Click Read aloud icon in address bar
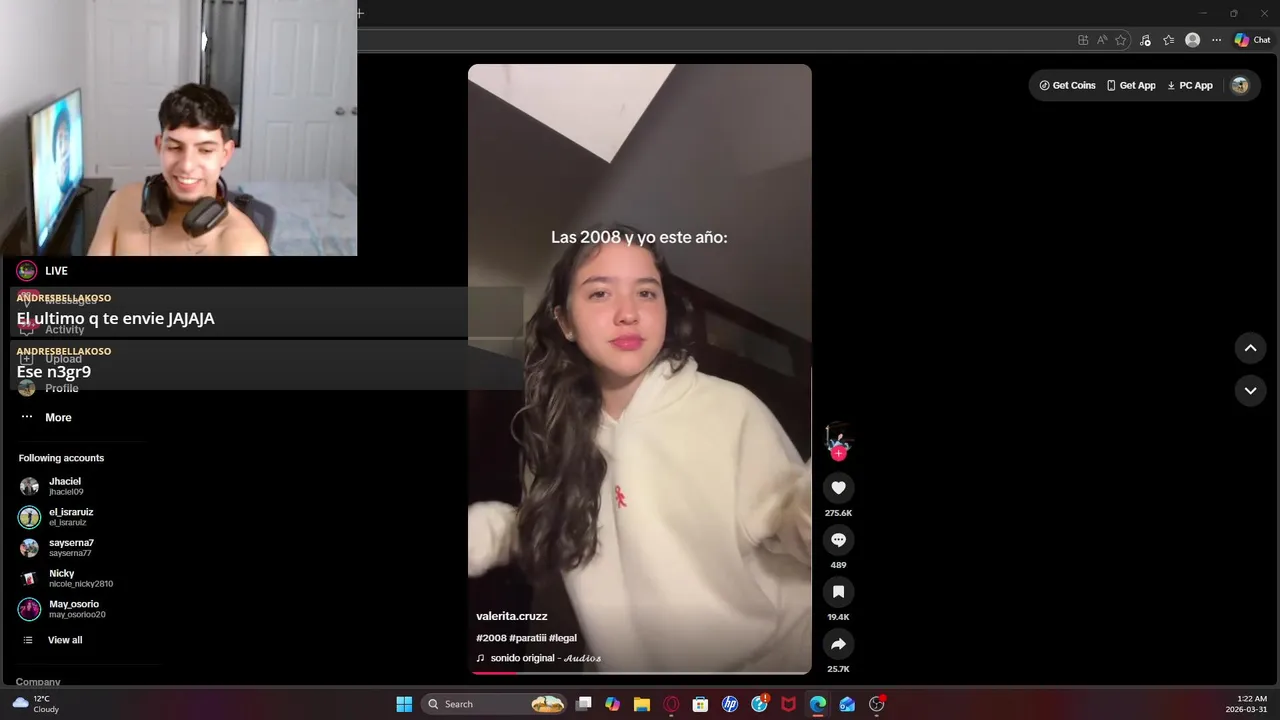This screenshot has height=720, width=1280. 1102,40
